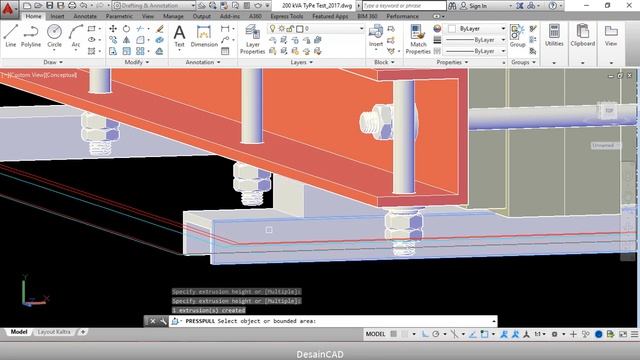Click the Table icon in Annotation panel
The width and height of the screenshot is (640, 360).
(225, 51)
